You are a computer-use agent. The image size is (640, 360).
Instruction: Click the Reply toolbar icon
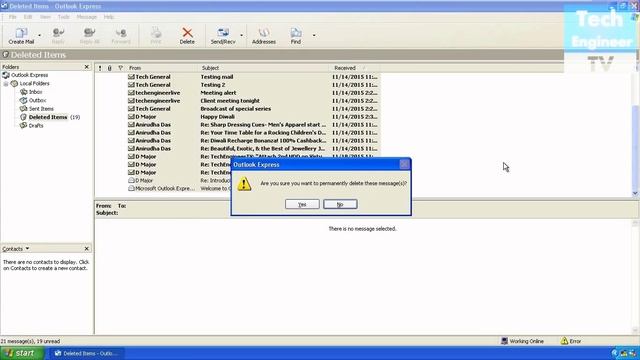click(58, 36)
